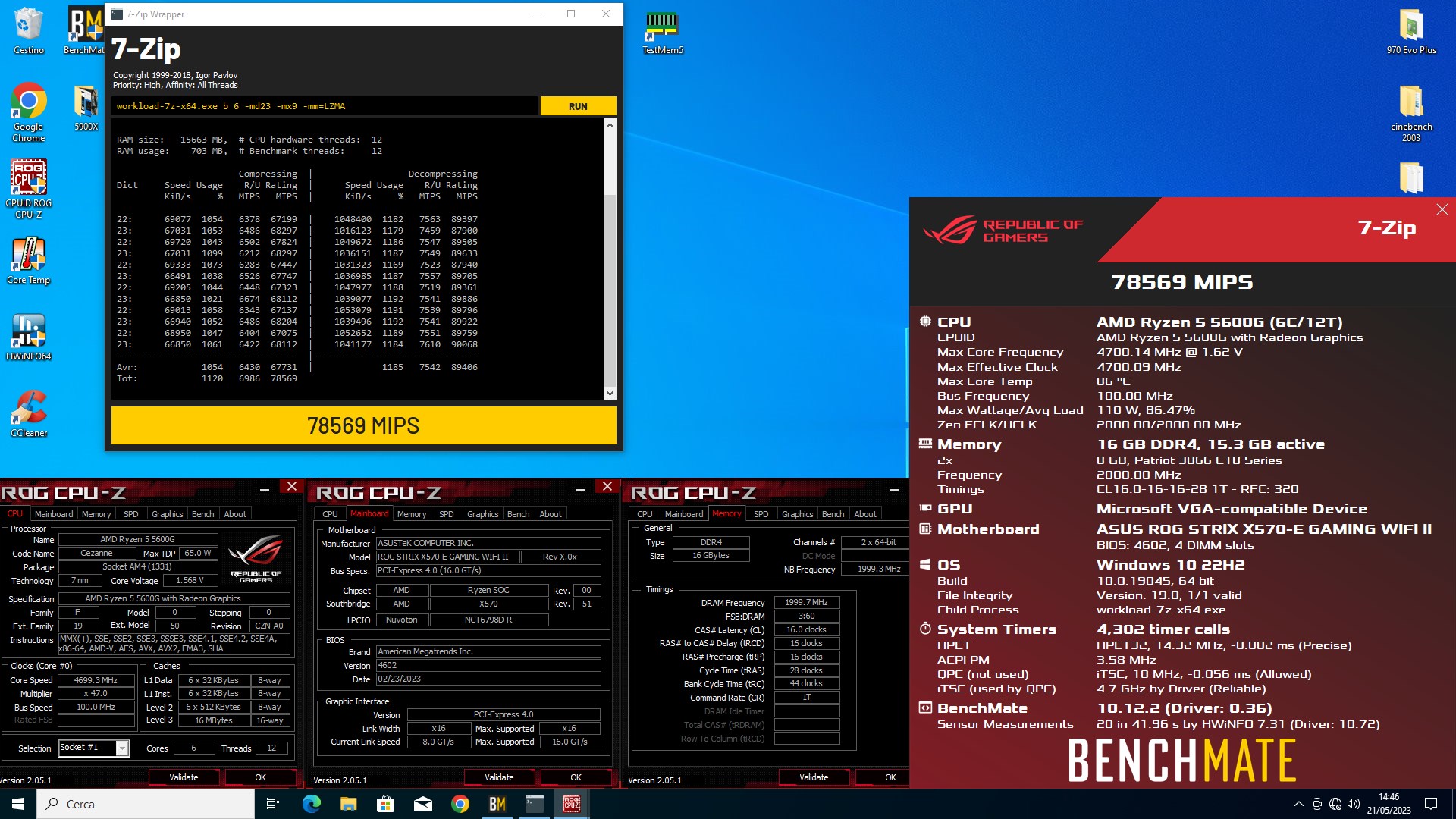Select SPD tab in first CPU-Z
The width and height of the screenshot is (1456, 819).
[131, 514]
